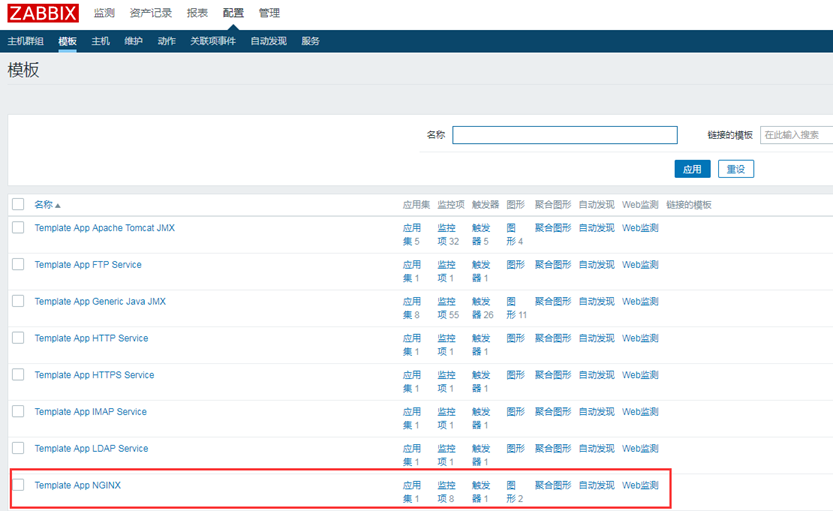Open Template App Generic Java JMX template
This screenshot has height=511, width=833.
(100, 301)
